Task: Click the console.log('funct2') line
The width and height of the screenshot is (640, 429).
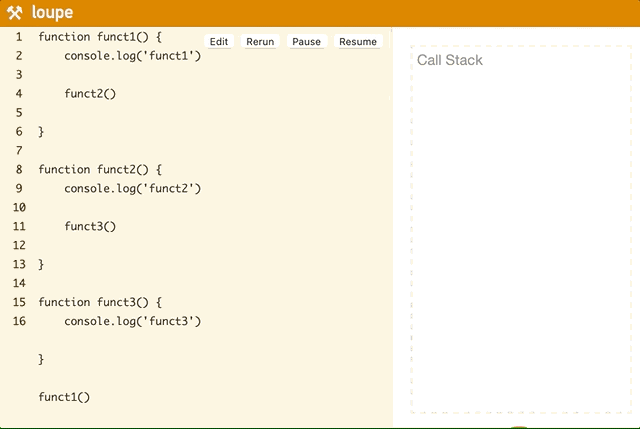Action: click(133, 188)
